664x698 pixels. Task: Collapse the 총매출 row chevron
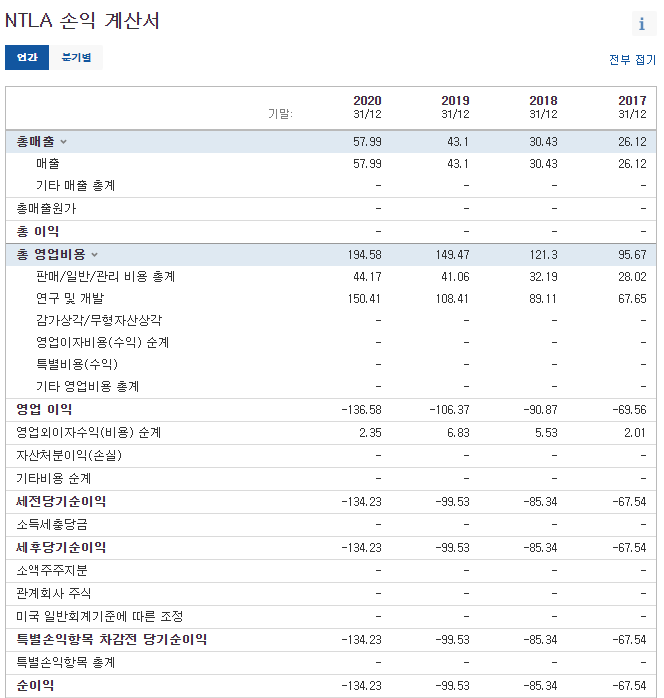pos(64,142)
